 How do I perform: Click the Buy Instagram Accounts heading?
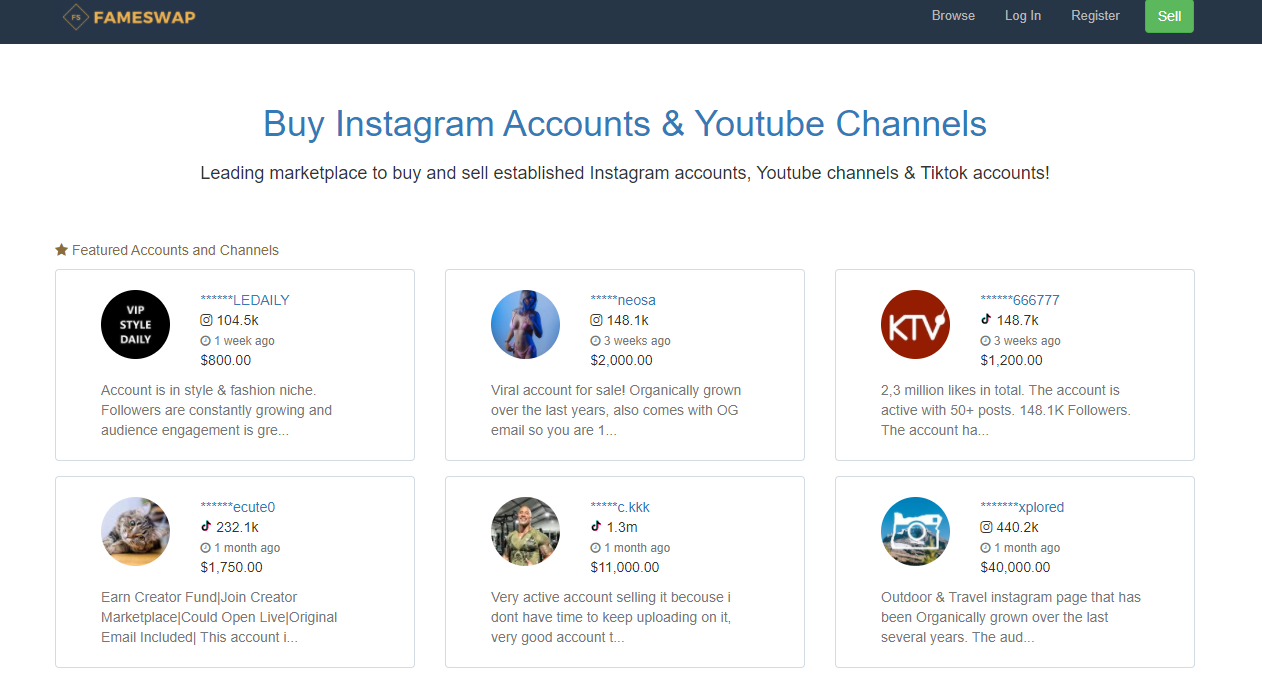point(625,124)
